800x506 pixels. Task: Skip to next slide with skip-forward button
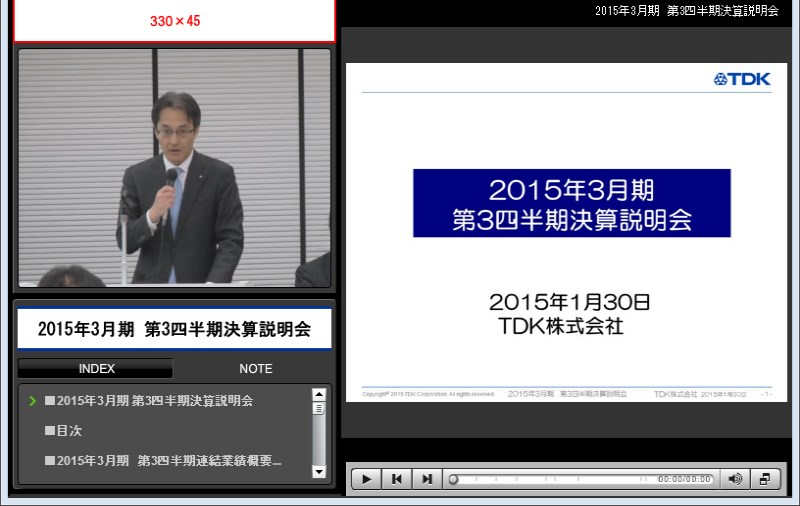click(x=427, y=479)
